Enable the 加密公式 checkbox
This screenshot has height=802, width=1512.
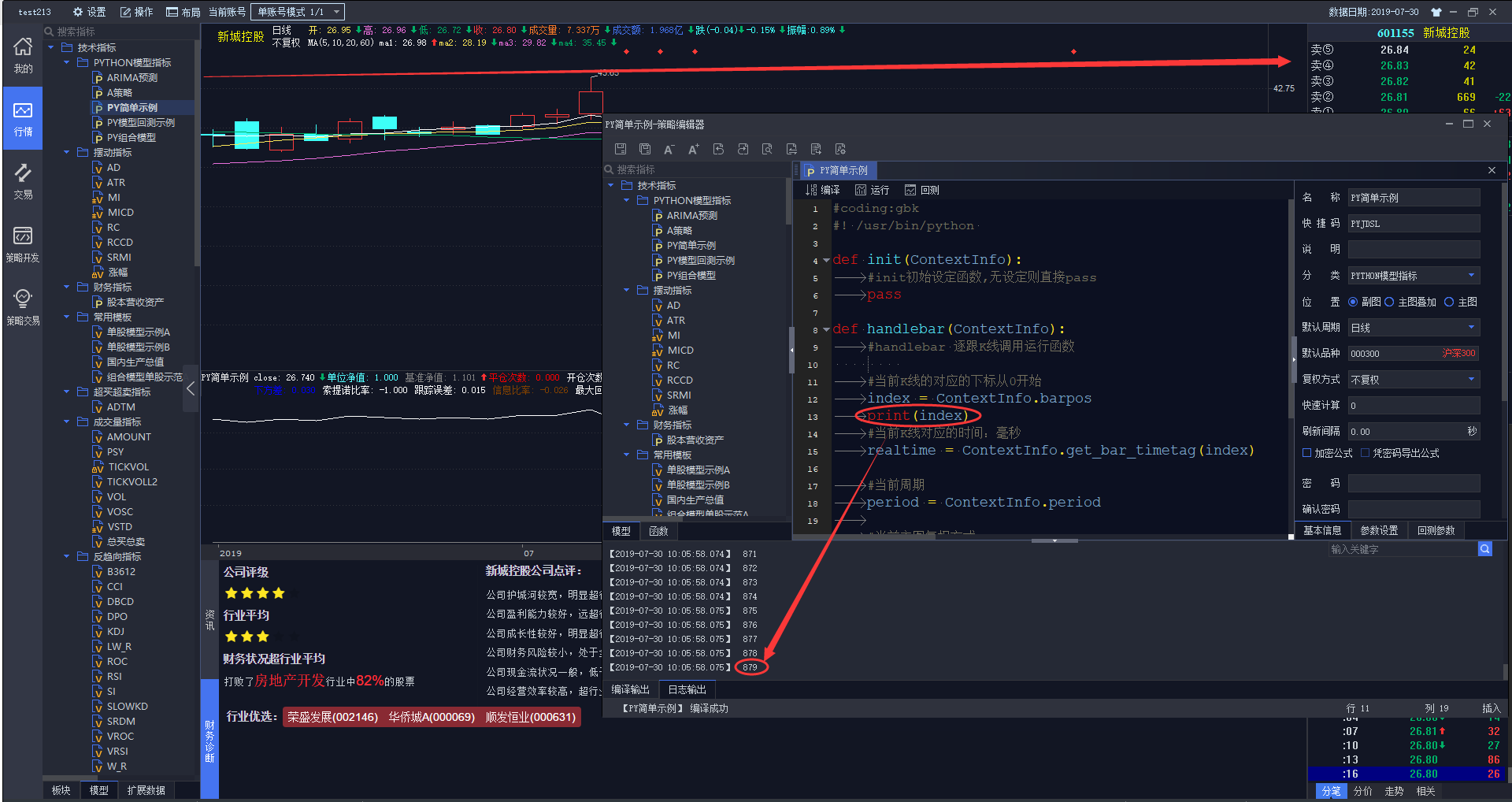pyautogui.click(x=1307, y=453)
